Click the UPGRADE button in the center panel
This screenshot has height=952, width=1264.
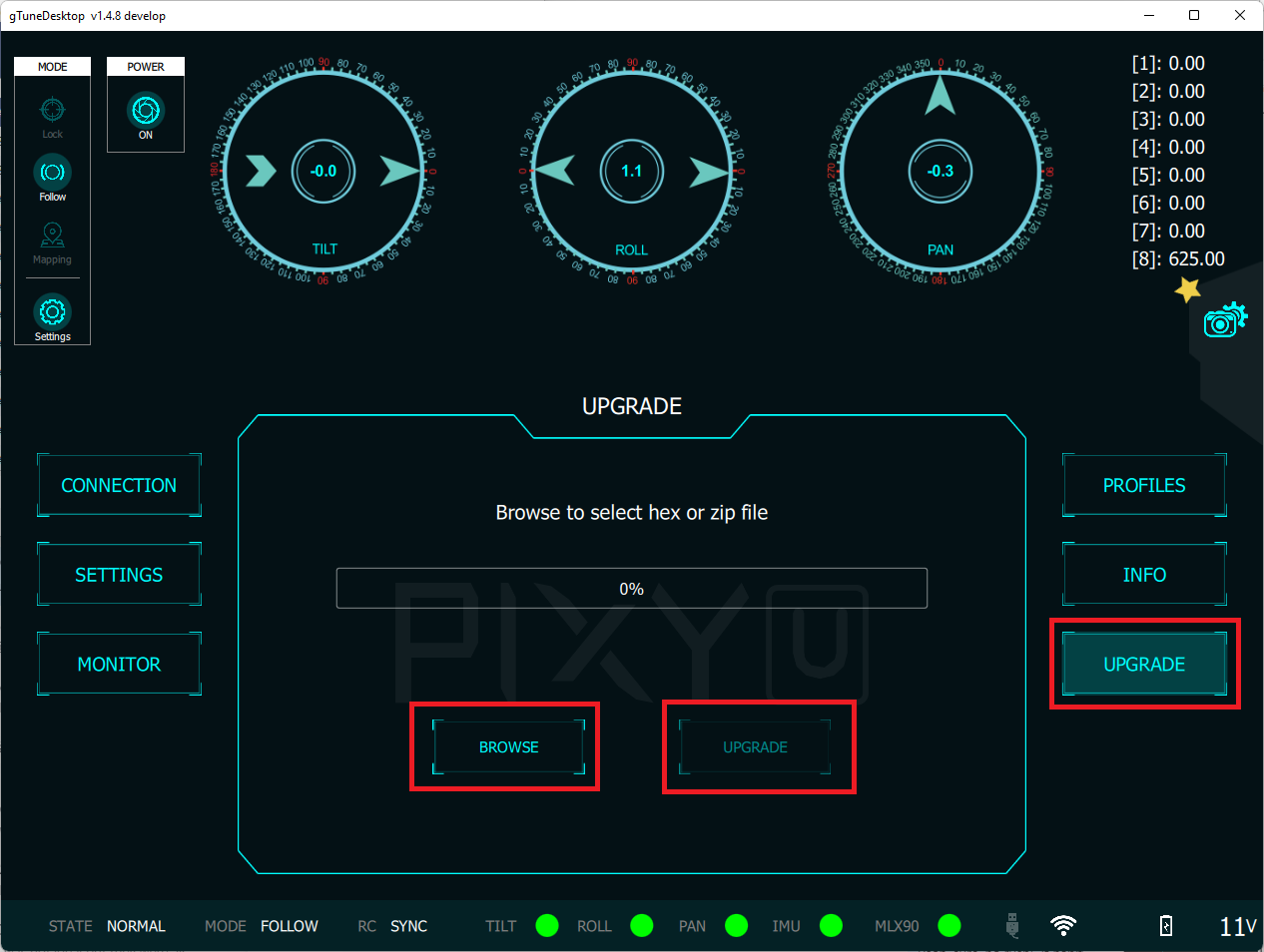755,747
